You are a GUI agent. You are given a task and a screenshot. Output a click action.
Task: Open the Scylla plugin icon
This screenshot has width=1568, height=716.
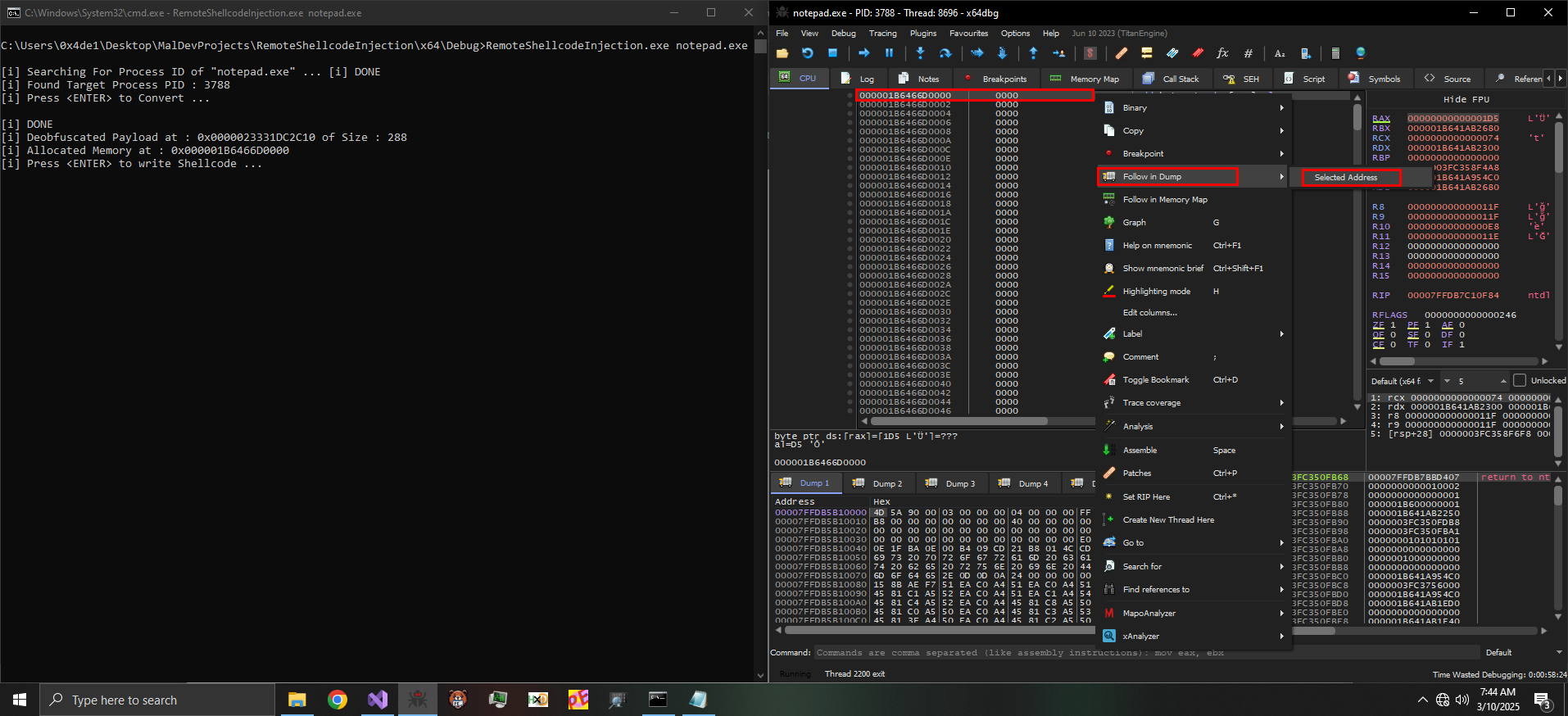click(x=1090, y=53)
